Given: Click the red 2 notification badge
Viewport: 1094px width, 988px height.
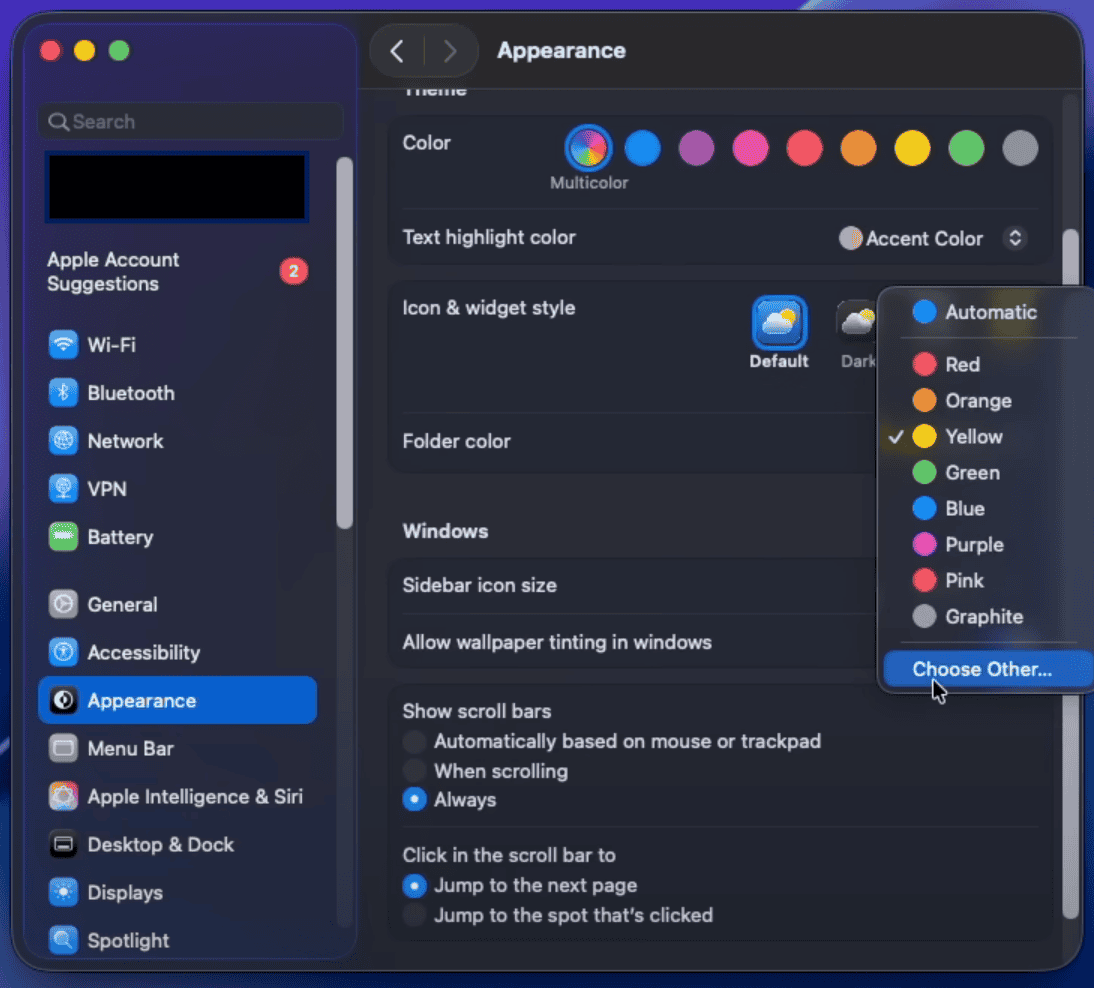Looking at the screenshot, I should tap(294, 271).
